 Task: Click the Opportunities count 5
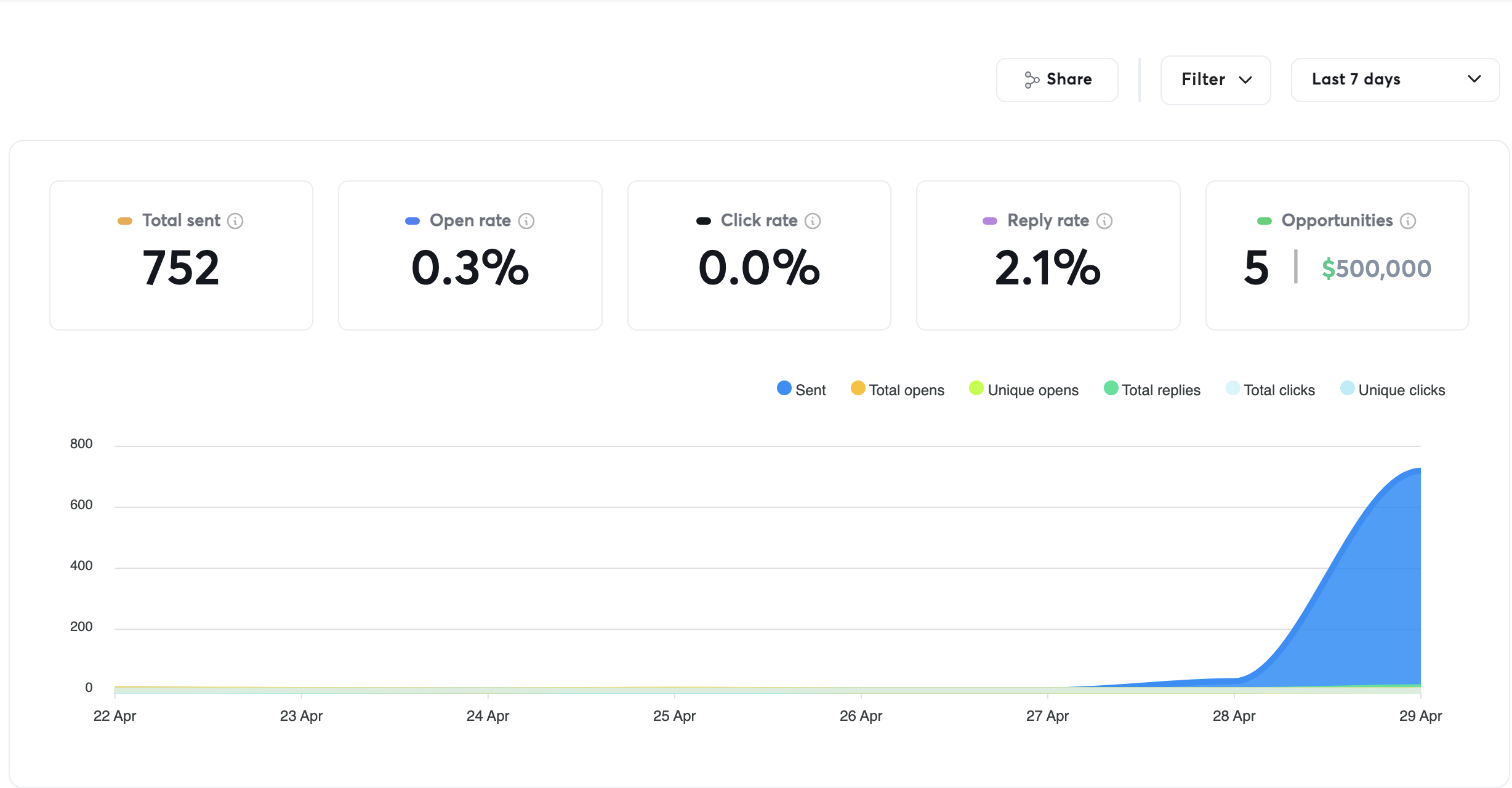[x=1257, y=268]
